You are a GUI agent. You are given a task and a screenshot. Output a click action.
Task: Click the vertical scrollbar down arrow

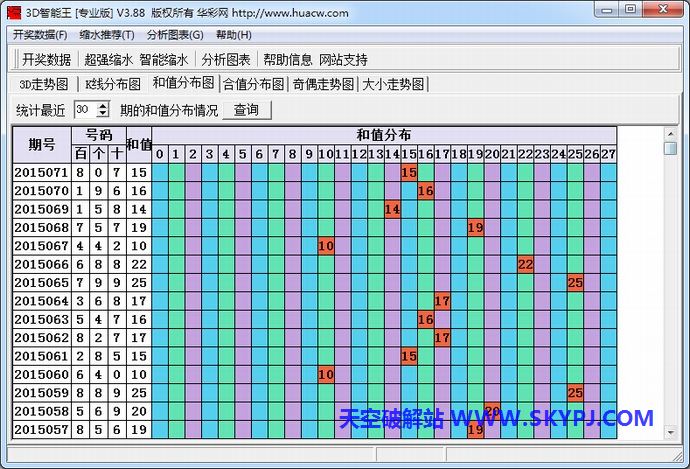671,433
